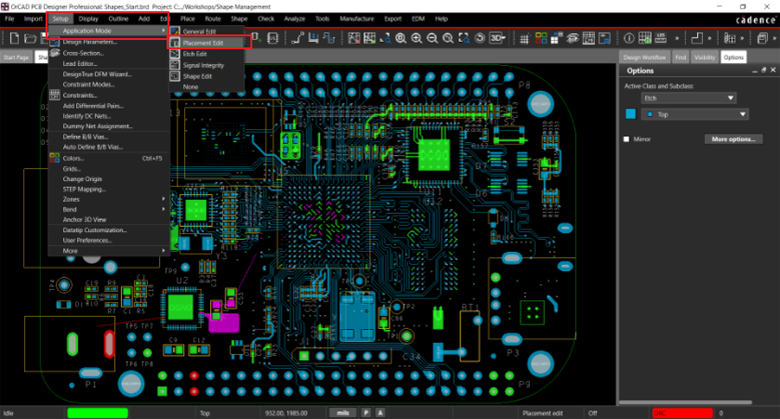Click the Refresh display icon
Image resolution: width=780 pixels, height=419 pixels.
click(x=480, y=38)
